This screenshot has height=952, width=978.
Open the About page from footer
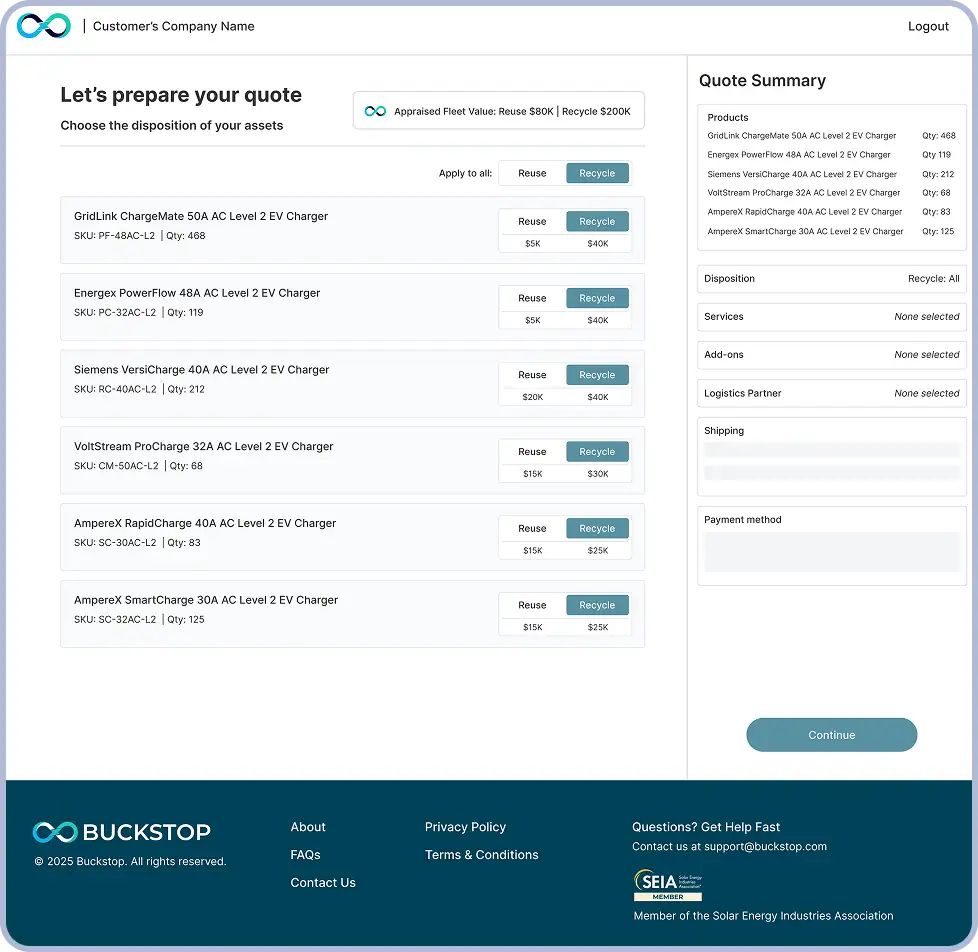[308, 827]
